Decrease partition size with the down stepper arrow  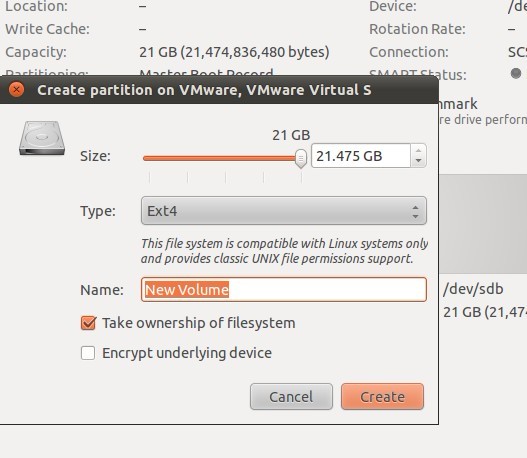[x=418, y=161]
